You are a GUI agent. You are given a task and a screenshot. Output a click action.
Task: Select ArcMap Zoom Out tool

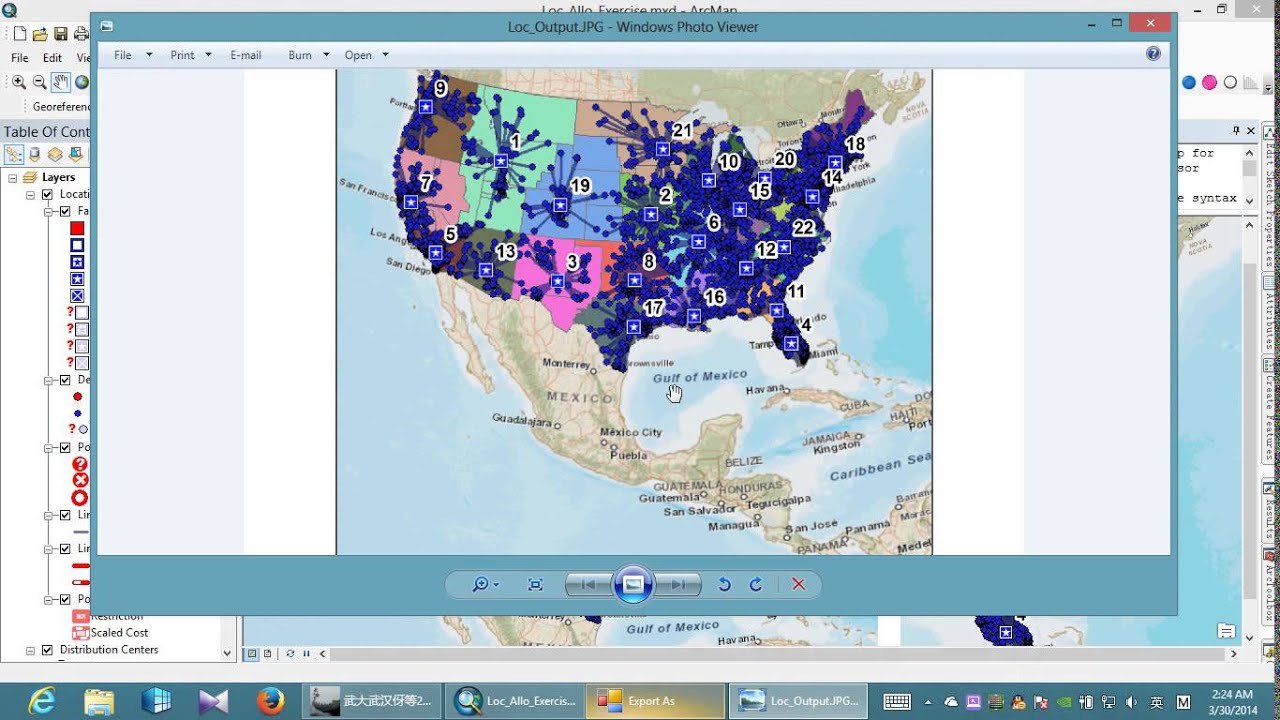(40, 82)
